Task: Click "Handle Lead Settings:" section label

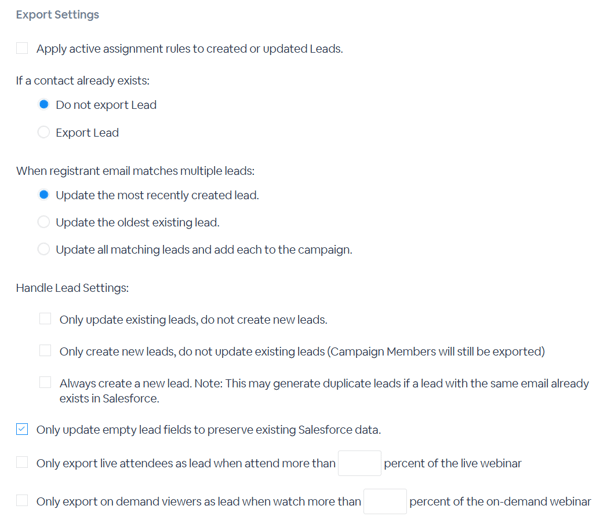Action: [x=72, y=288]
